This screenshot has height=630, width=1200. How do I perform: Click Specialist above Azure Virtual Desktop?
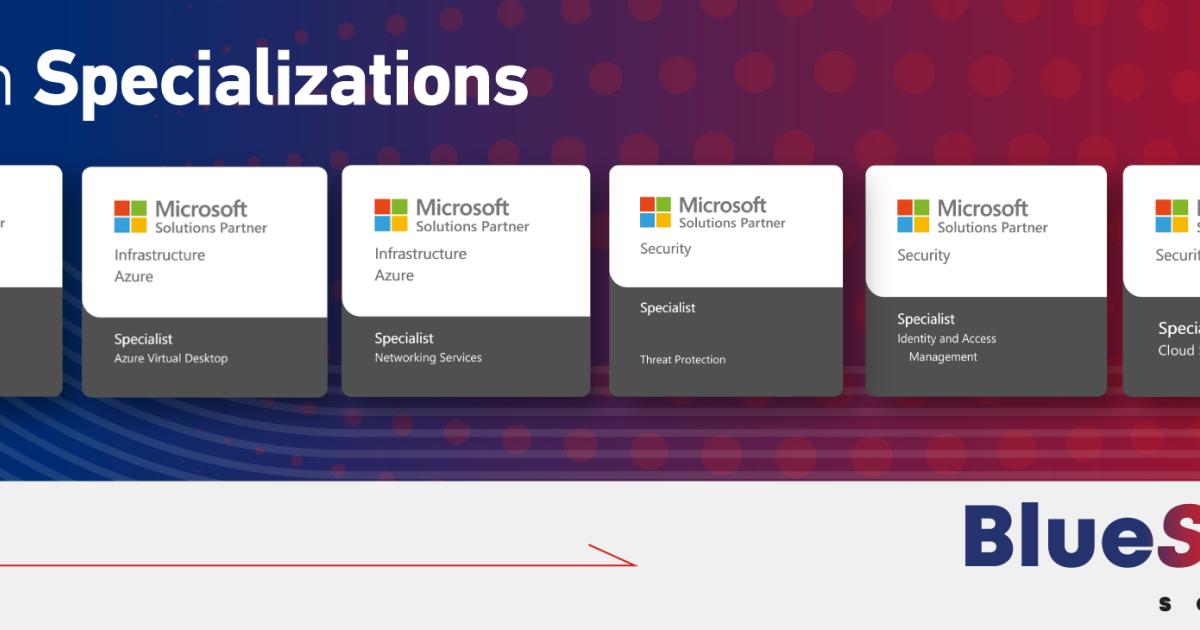click(x=143, y=339)
